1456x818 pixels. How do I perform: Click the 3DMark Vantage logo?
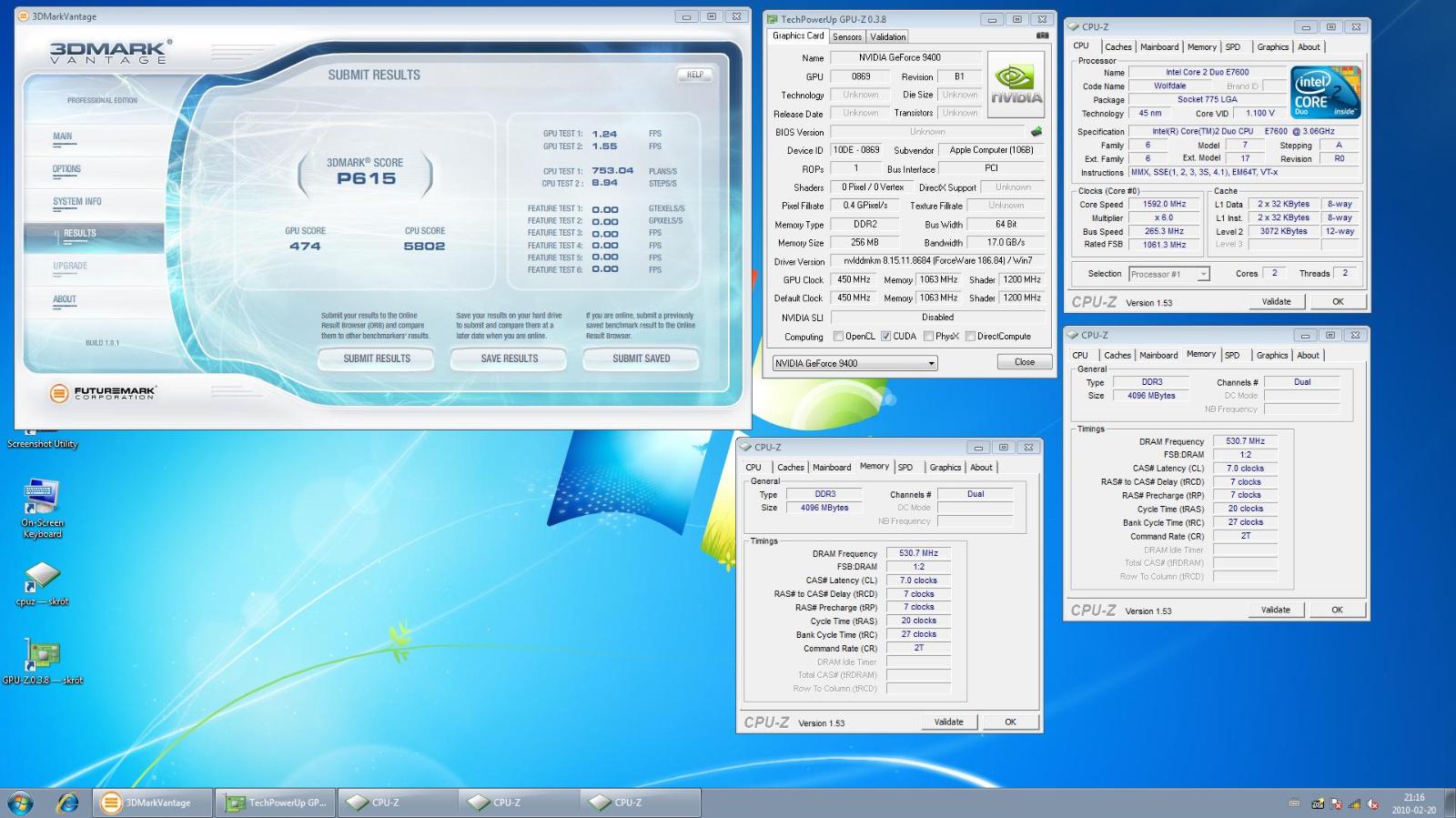click(x=110, y=52)
